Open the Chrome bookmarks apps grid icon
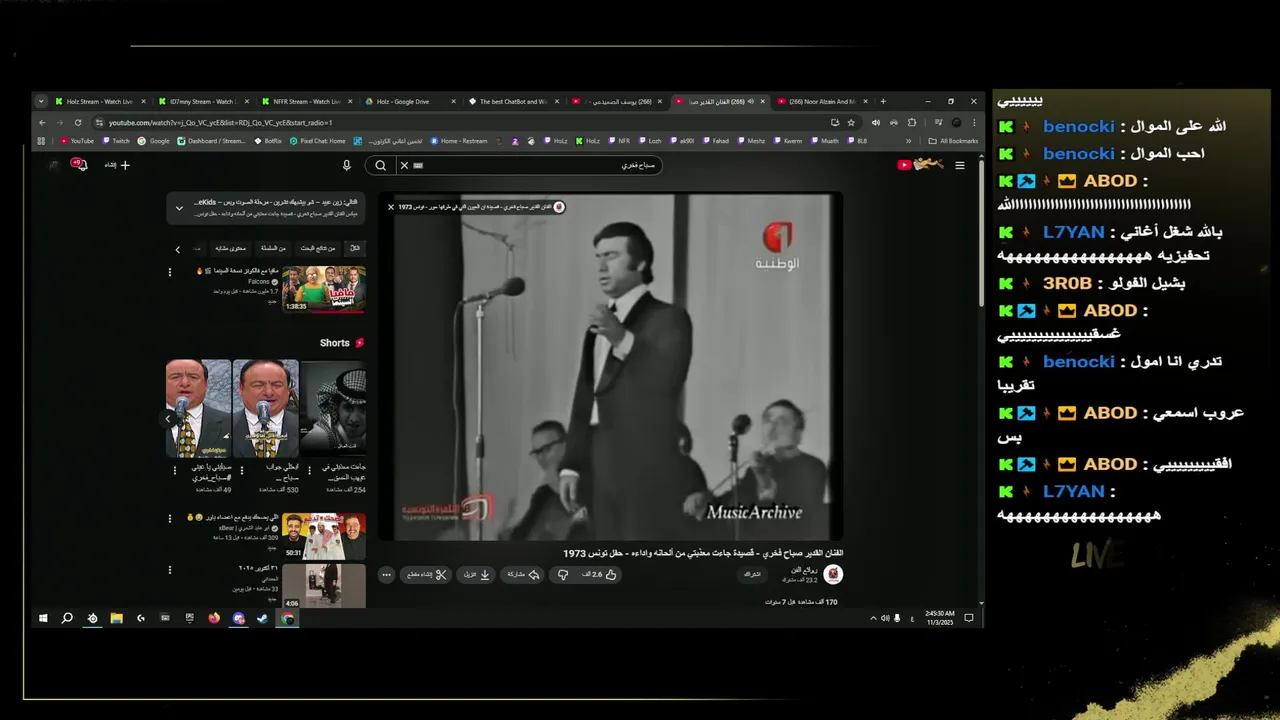Image resolution: width=1280 pixels, height=720 pixels. 43,141
